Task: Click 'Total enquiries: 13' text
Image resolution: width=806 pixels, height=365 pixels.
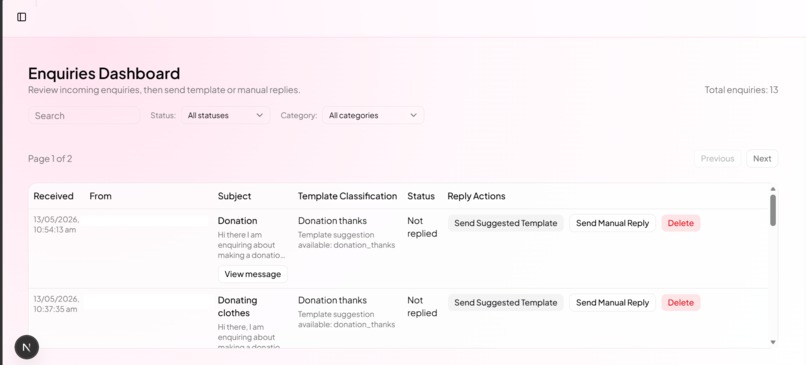Action: (741, 90)
